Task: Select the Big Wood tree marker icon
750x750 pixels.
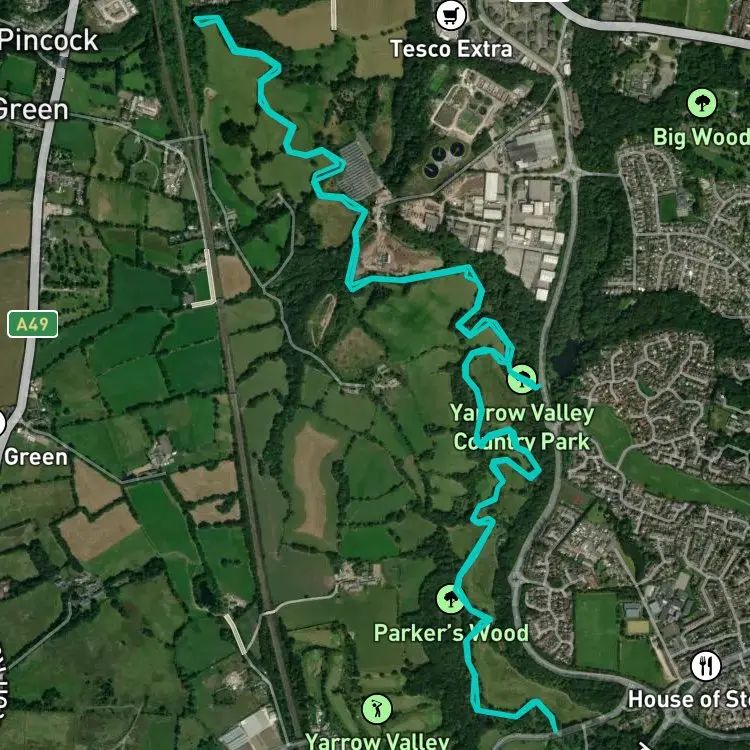Action: 702,103
